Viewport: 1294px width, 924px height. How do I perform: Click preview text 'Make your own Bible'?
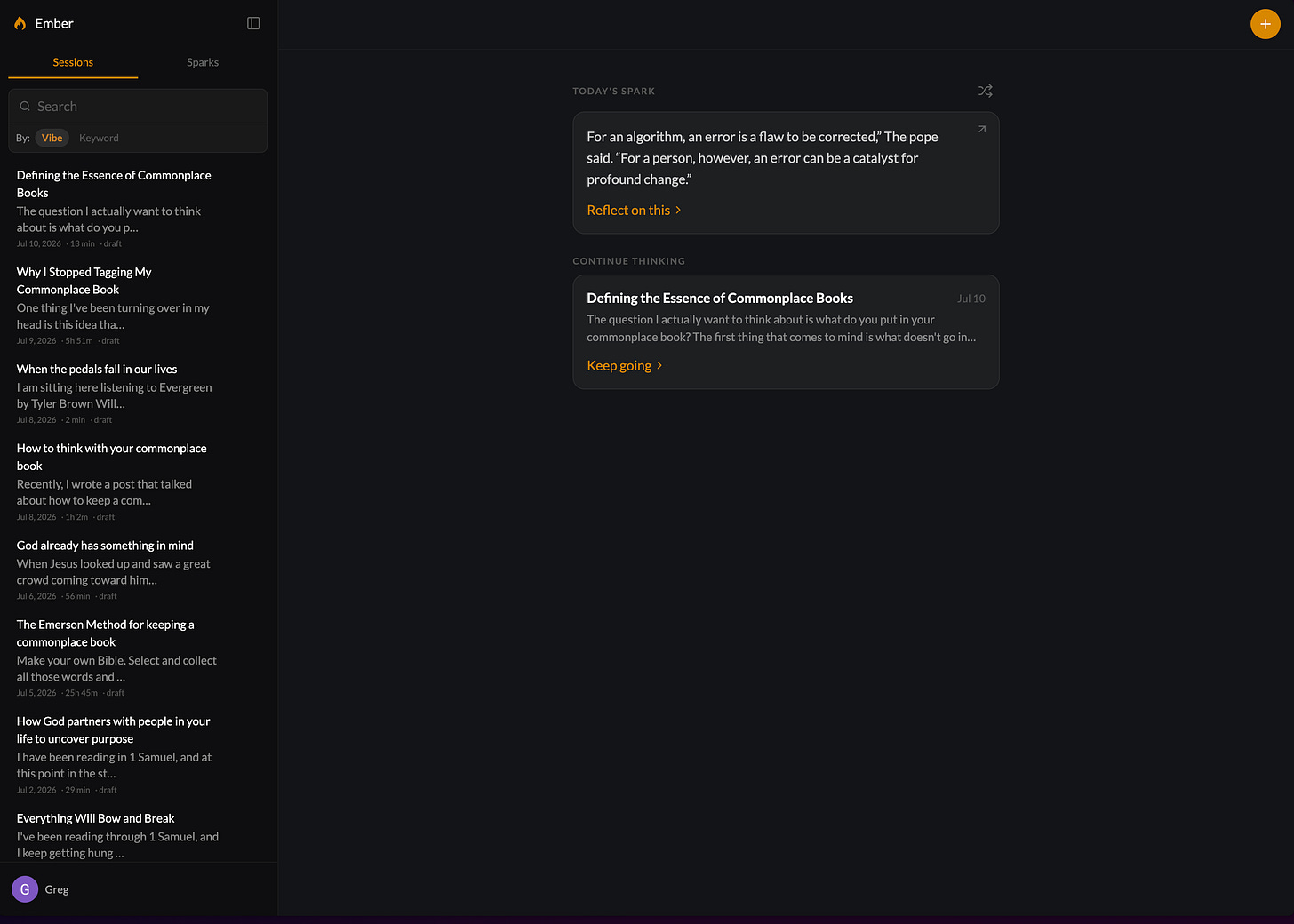click(x=116, y=668)
